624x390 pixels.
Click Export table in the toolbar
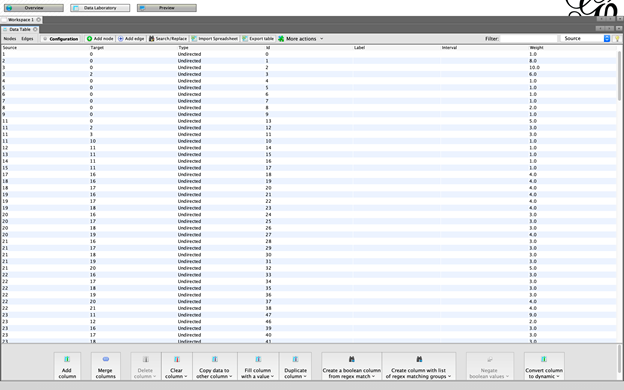(258, 39)
